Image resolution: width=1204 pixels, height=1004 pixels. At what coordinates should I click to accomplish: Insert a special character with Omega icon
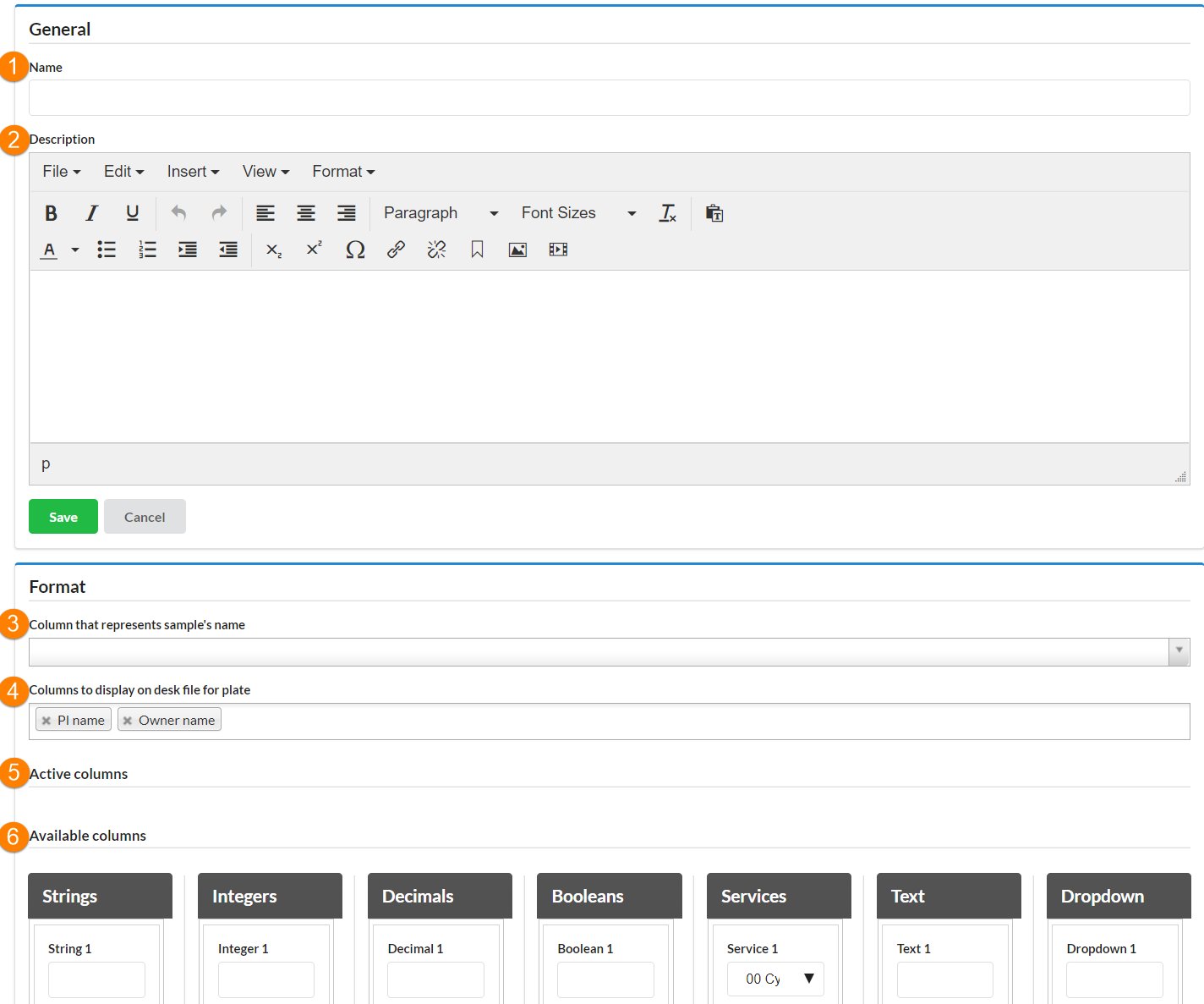(355, 250)
